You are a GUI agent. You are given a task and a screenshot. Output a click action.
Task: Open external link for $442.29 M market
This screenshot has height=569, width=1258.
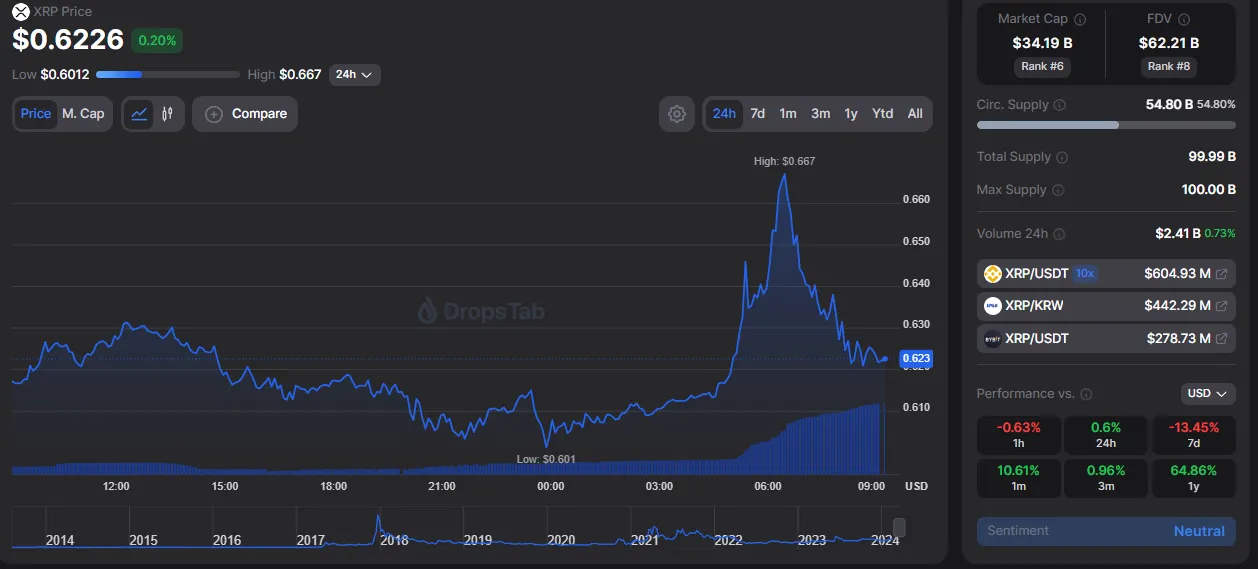[1221, 306]
